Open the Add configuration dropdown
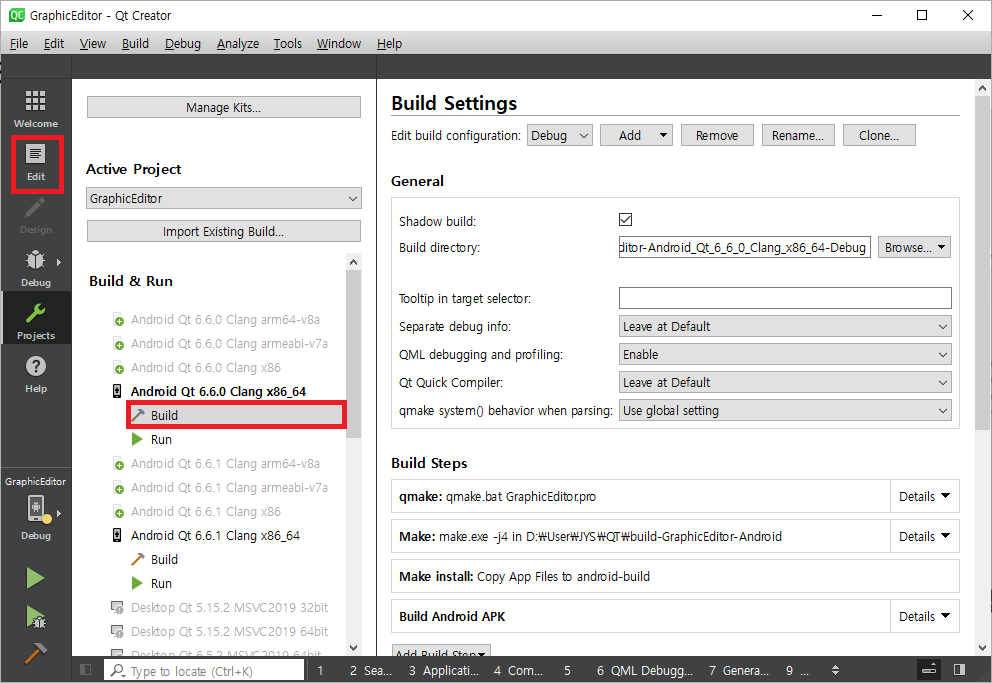This screenshot has width=992, height=683. [x=636, y=135]
